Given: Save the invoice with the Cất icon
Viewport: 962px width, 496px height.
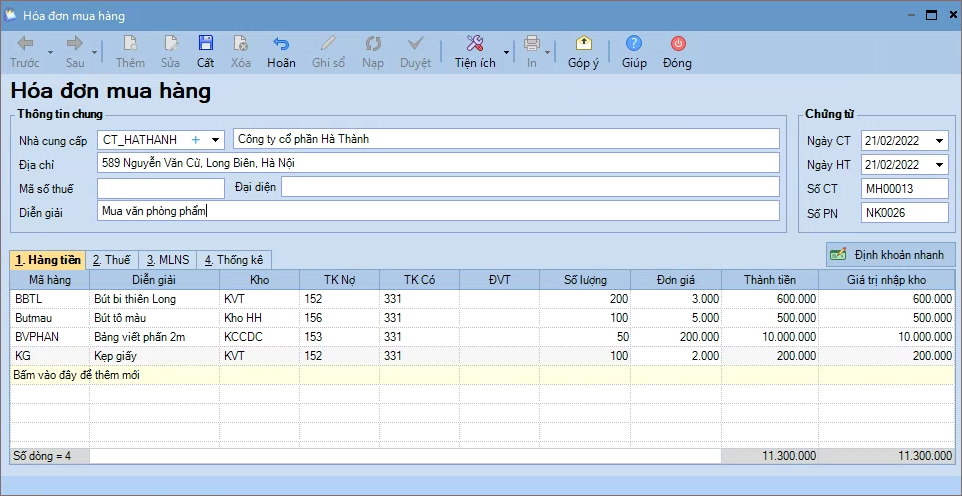Looking at the screenshot, I should point(206,43).
